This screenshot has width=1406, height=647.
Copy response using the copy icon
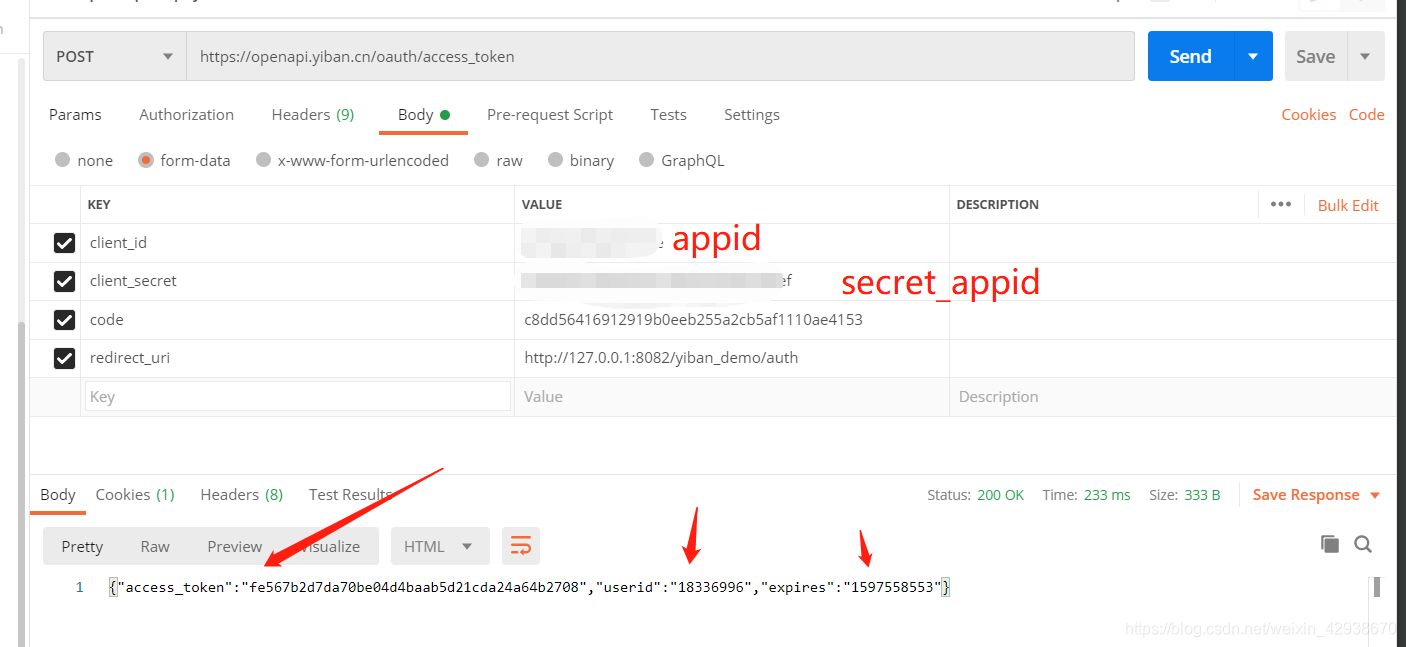pos(1329,544)
